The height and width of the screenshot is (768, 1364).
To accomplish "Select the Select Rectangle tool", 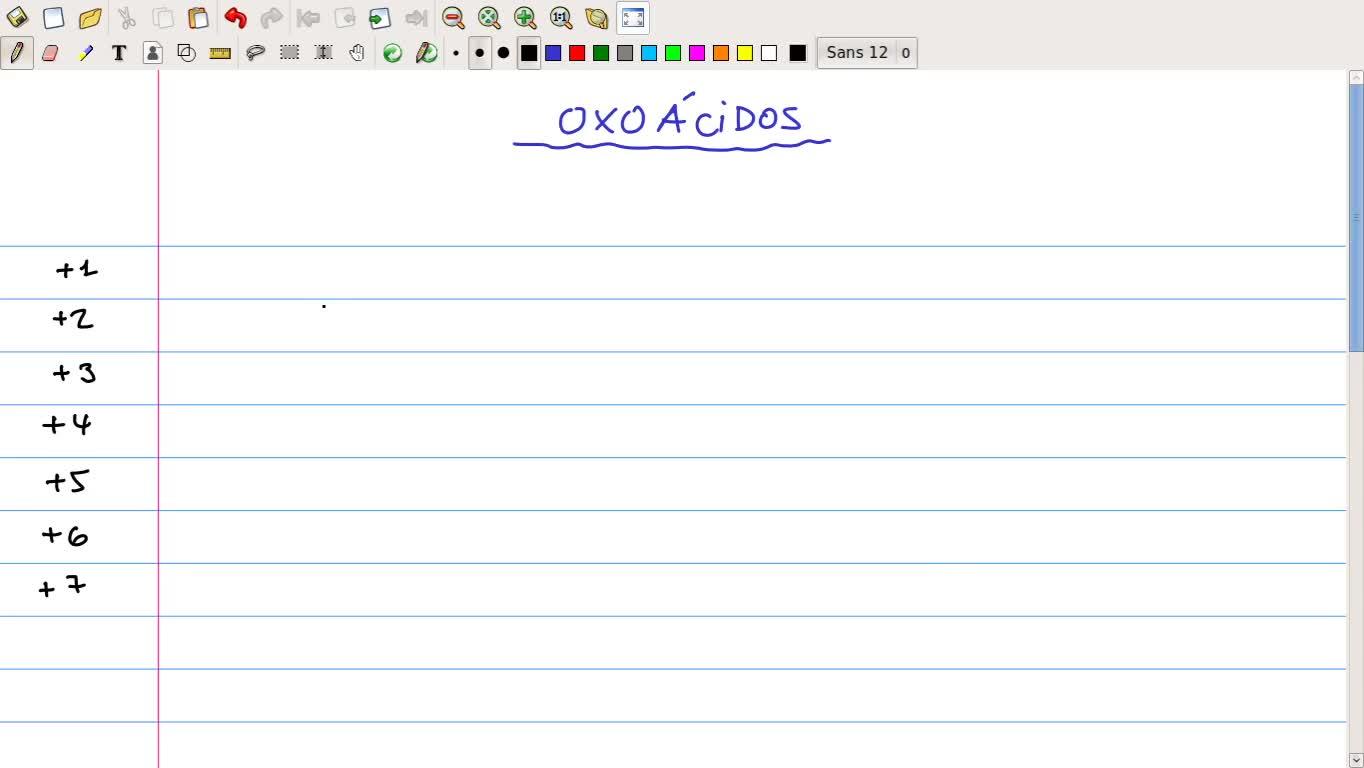I will [290, 53].
